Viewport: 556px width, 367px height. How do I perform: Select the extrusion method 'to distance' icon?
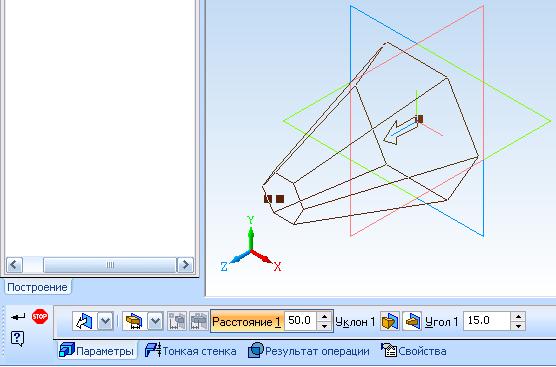(x=134, y=321)
